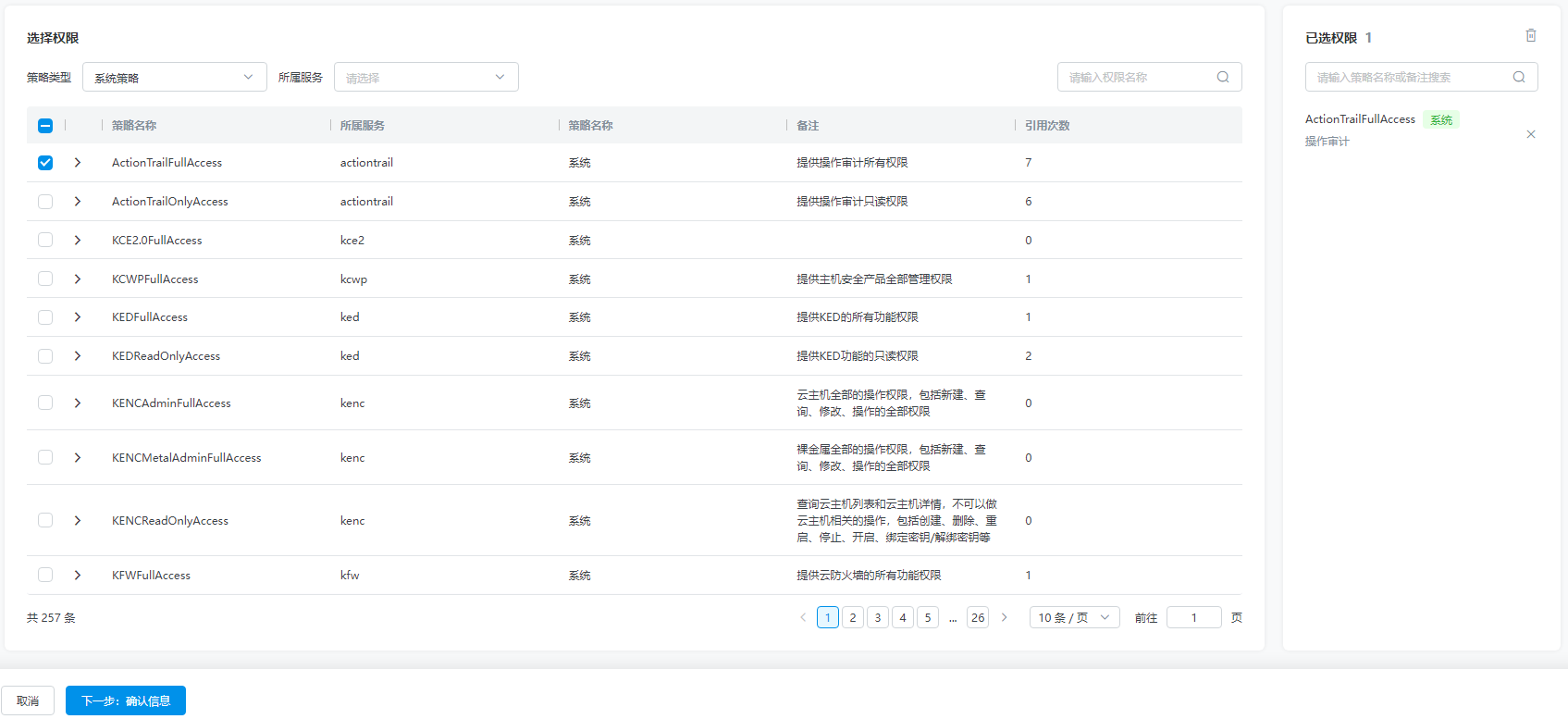Image resolution: width=1568 pixels, height=719 pixels.
Task: Open the 10条/页 page size dropdown
Action: 1073,617
